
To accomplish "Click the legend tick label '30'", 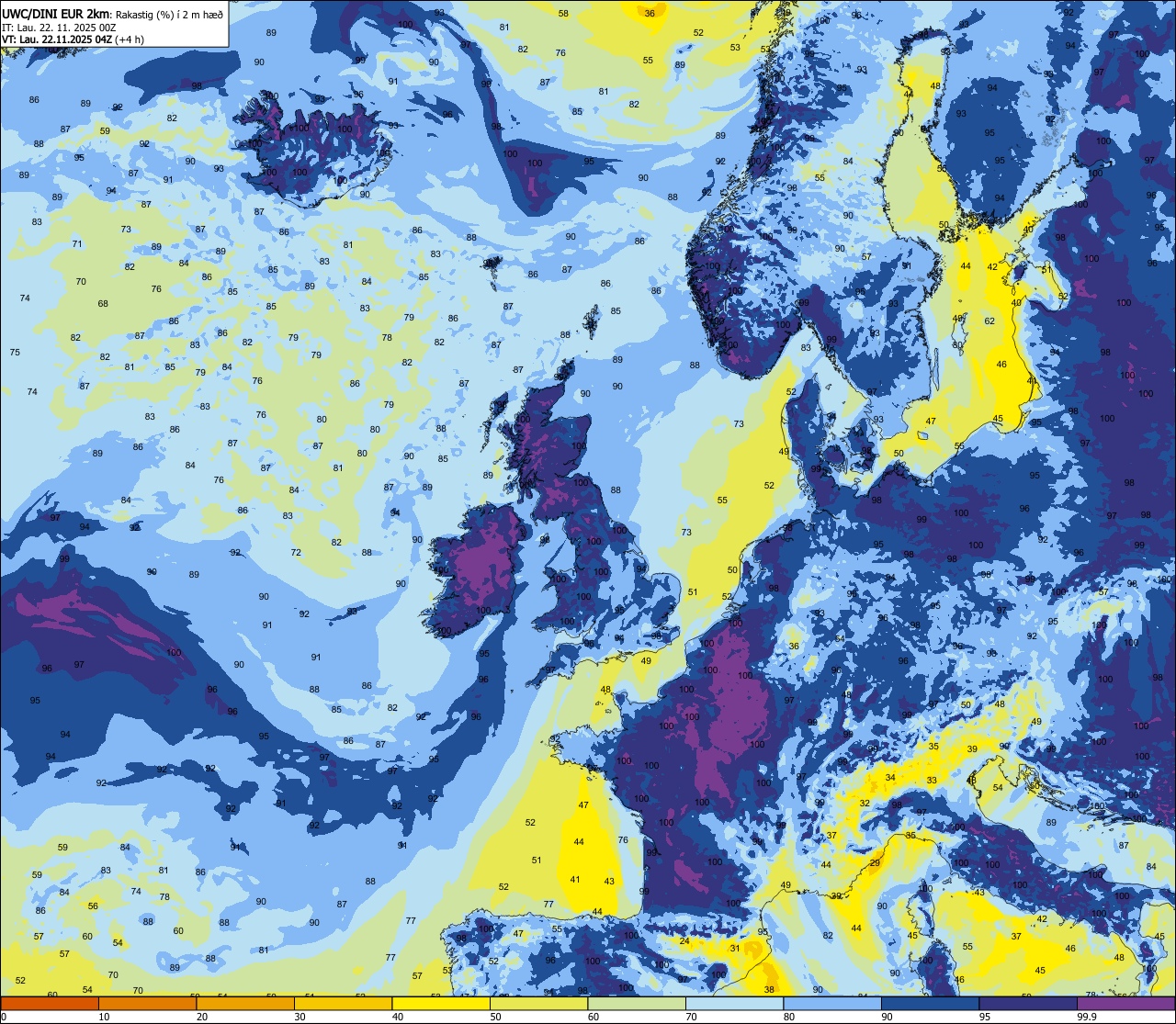I will click(300, 1017).
